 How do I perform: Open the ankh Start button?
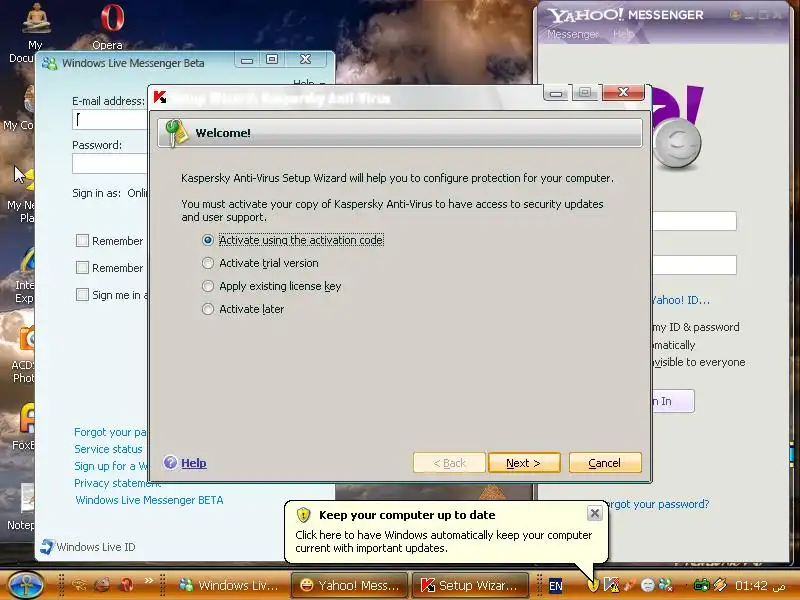coord(25,585)
